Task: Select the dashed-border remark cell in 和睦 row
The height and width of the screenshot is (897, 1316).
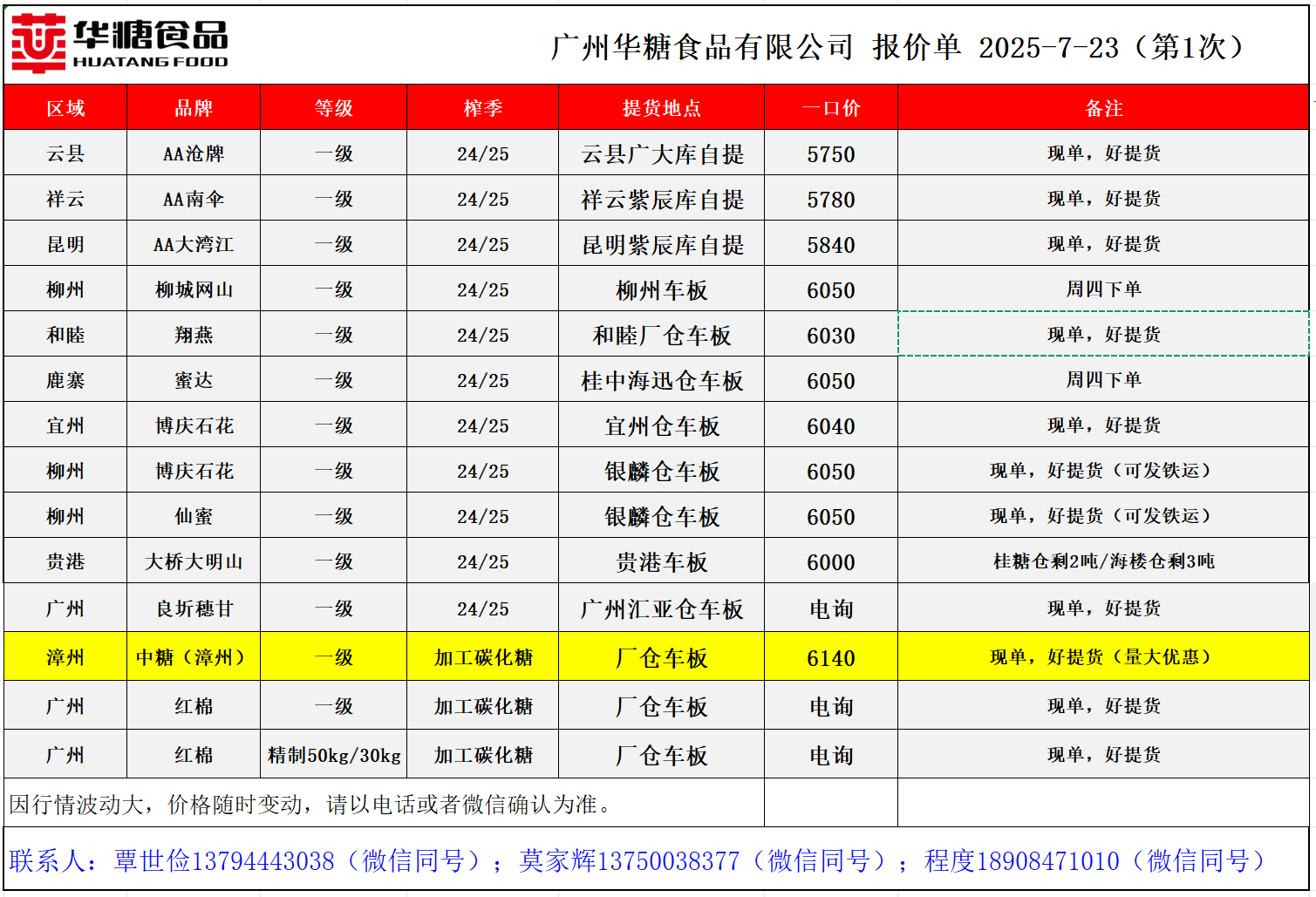Action: click(x=1103, y=335)
